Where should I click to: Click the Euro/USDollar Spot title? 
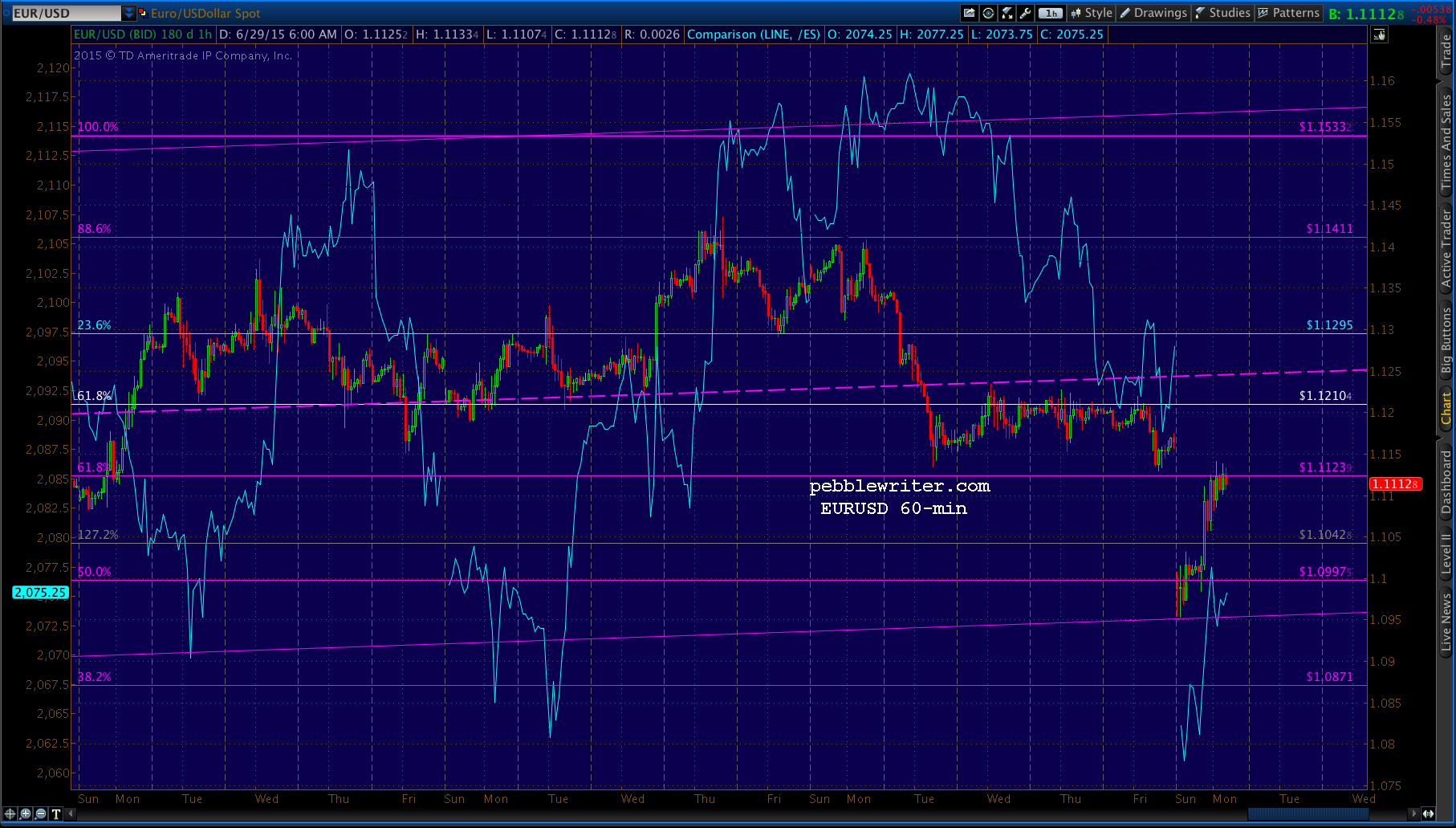tap(205, 13)
